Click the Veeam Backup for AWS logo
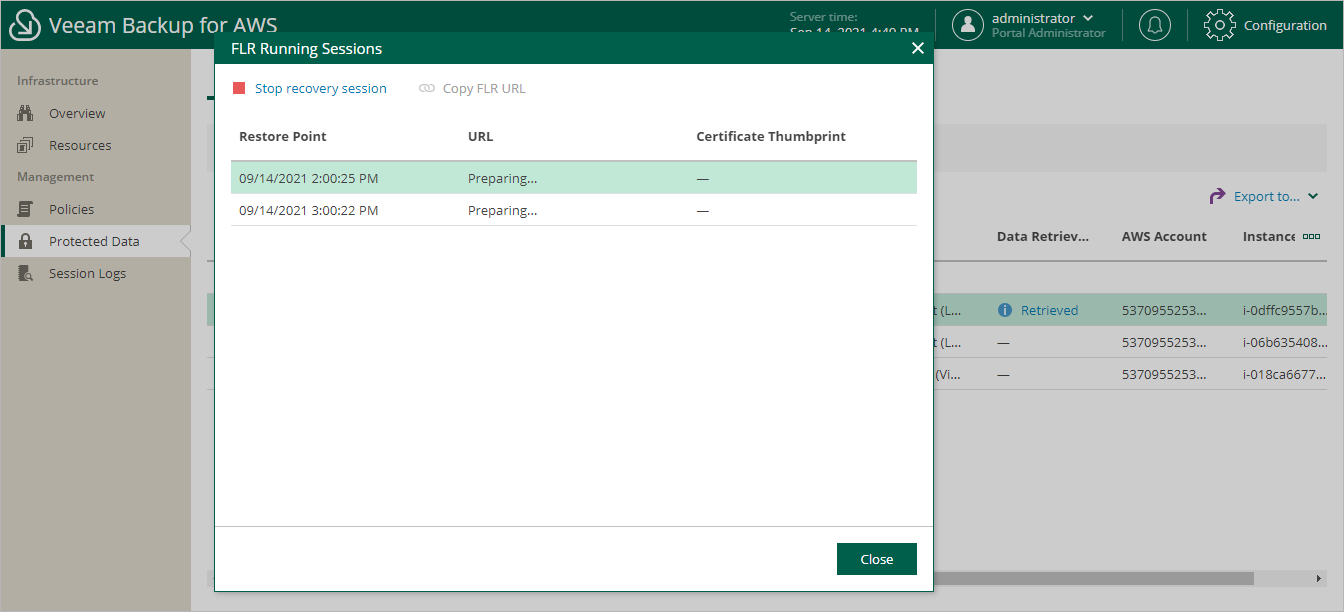The image size is (1344, 612). pyautogui.click(x=22, y=24)
